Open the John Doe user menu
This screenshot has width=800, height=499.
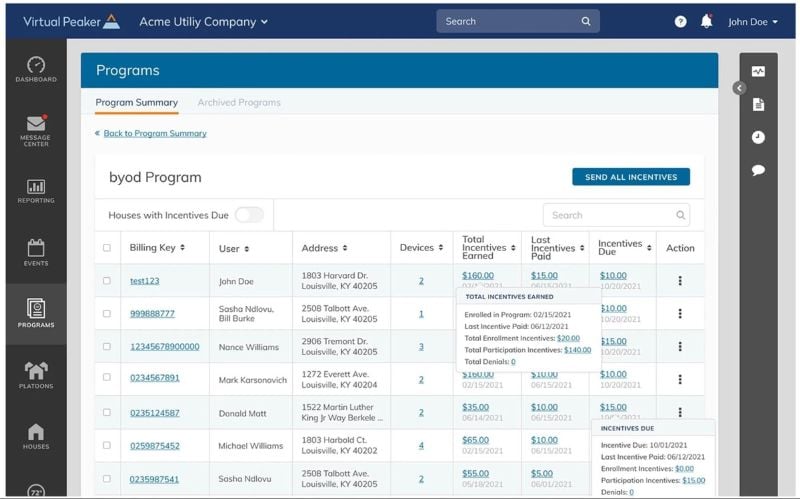pos(752,21)
